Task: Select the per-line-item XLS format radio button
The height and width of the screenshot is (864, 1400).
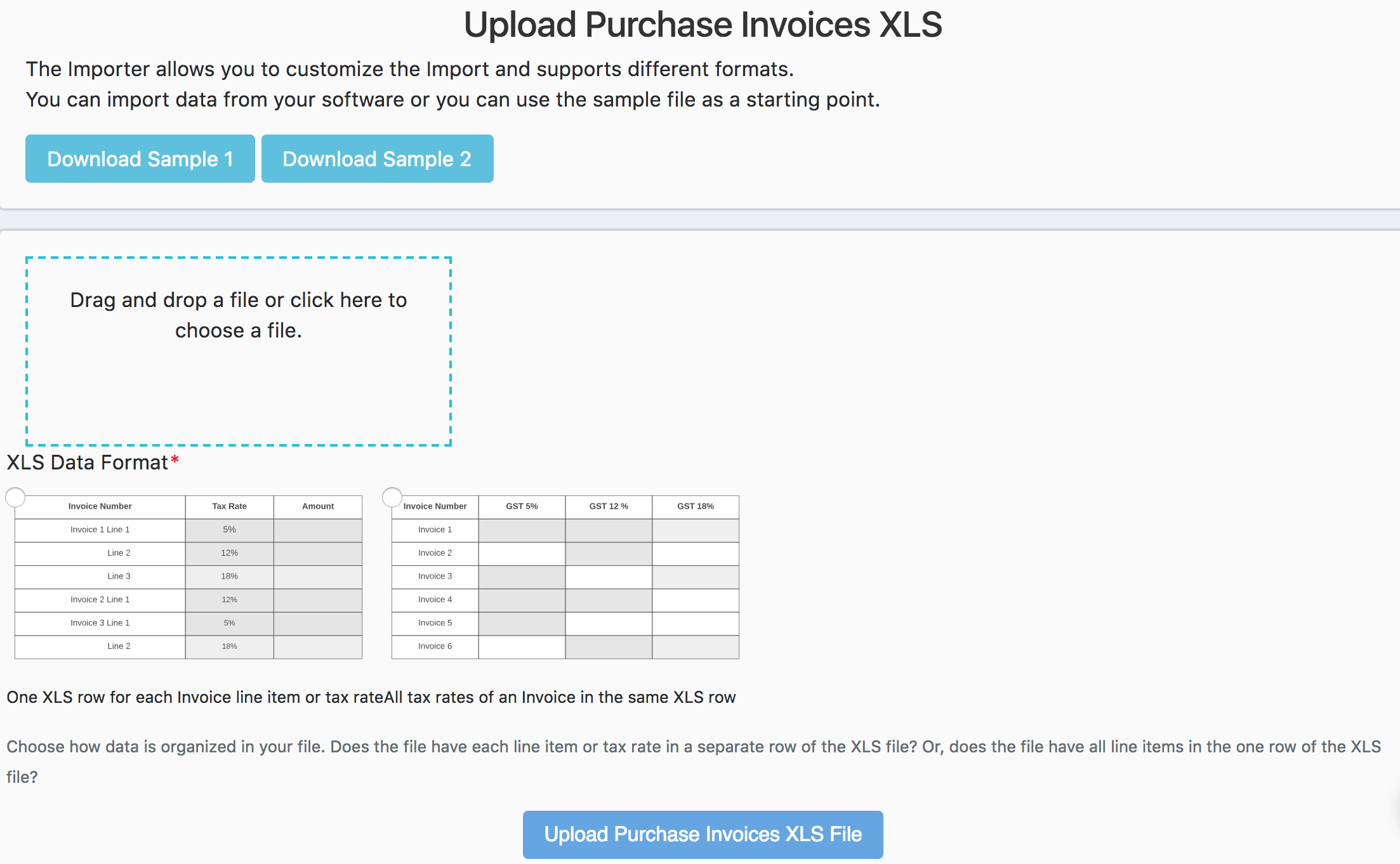Action: click(x=16, y=497)
